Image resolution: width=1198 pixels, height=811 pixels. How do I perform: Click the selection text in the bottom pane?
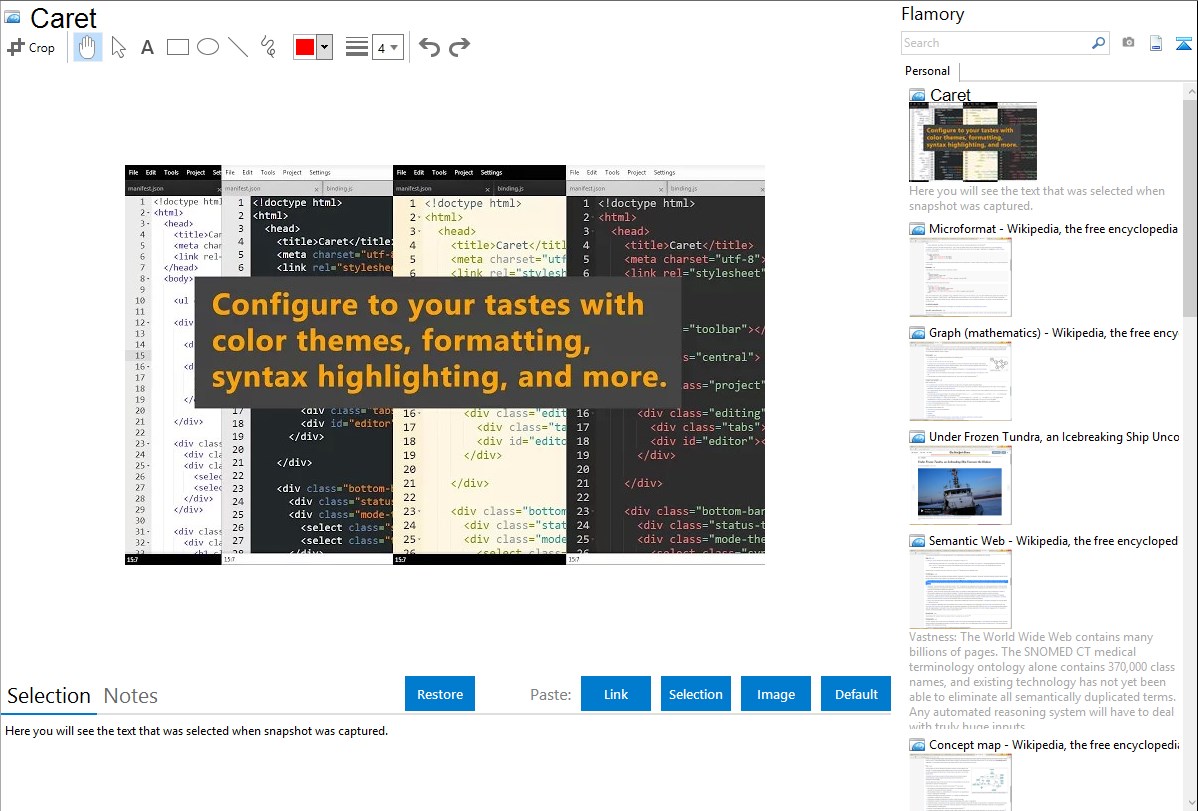click(196, 731)
